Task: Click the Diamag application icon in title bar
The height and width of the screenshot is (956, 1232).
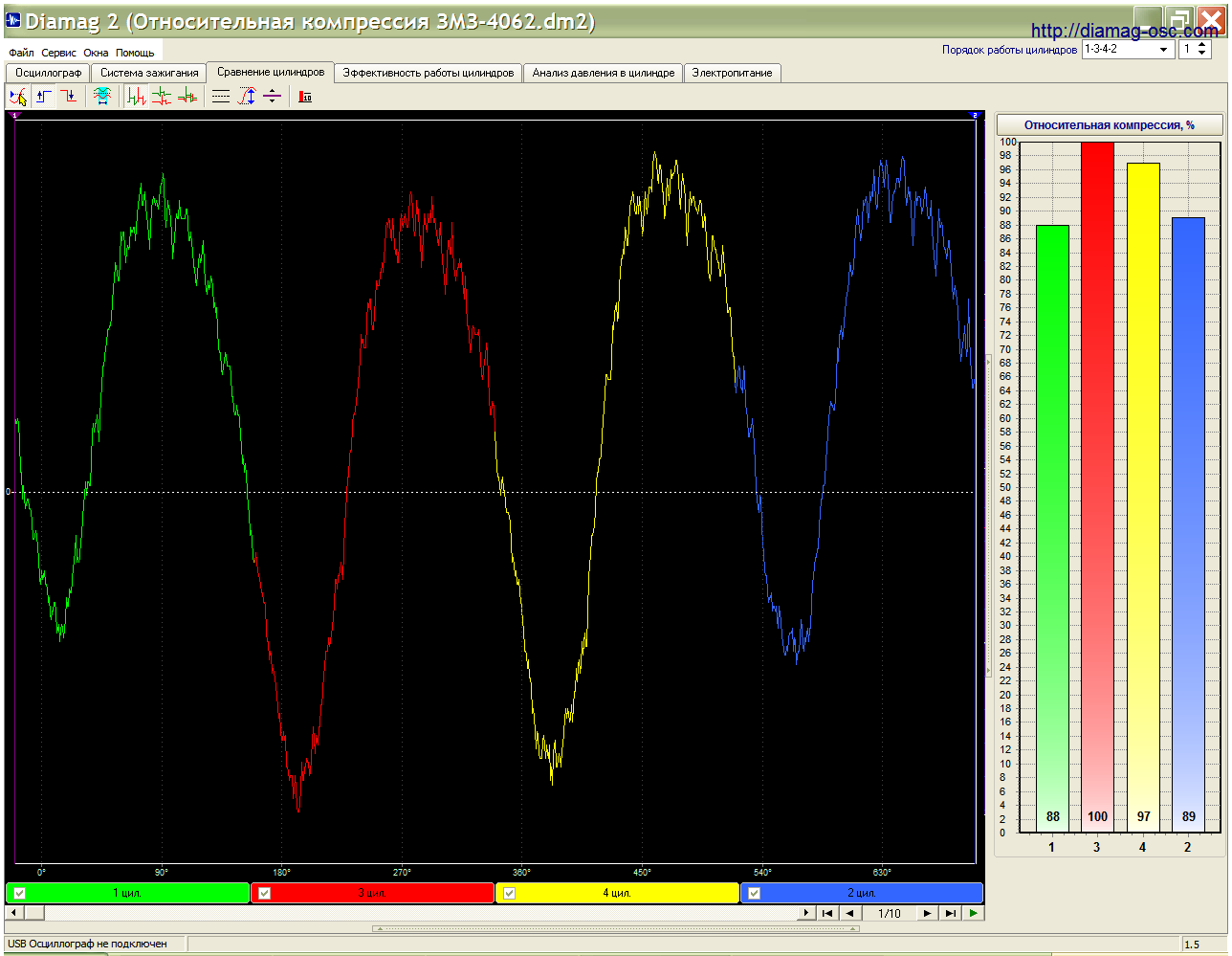Action: [x=13, y=20]
